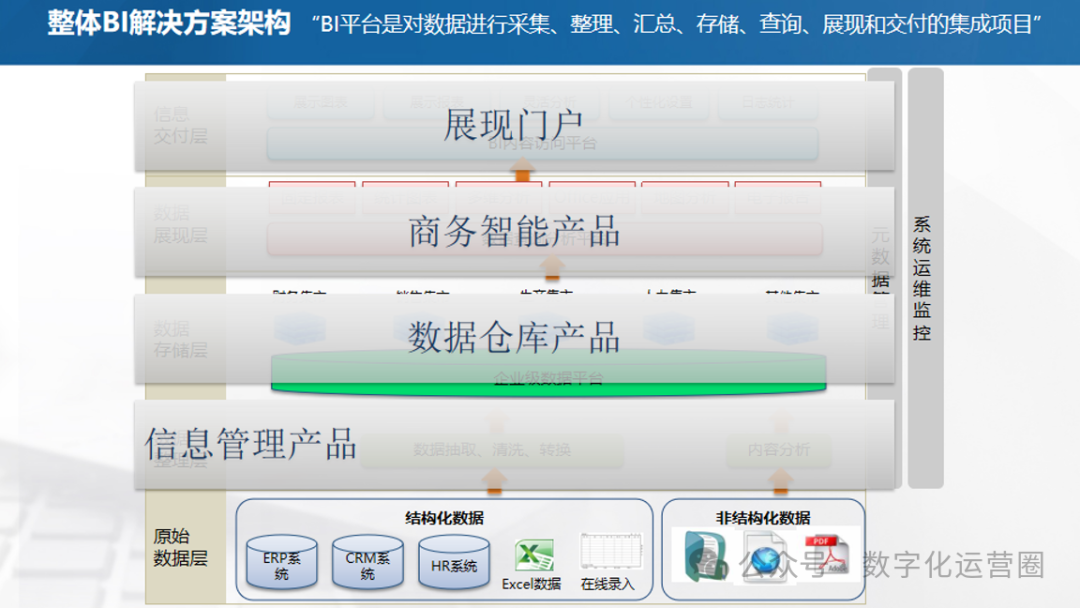Select the faded 数据存储层 label

point(180,339)
